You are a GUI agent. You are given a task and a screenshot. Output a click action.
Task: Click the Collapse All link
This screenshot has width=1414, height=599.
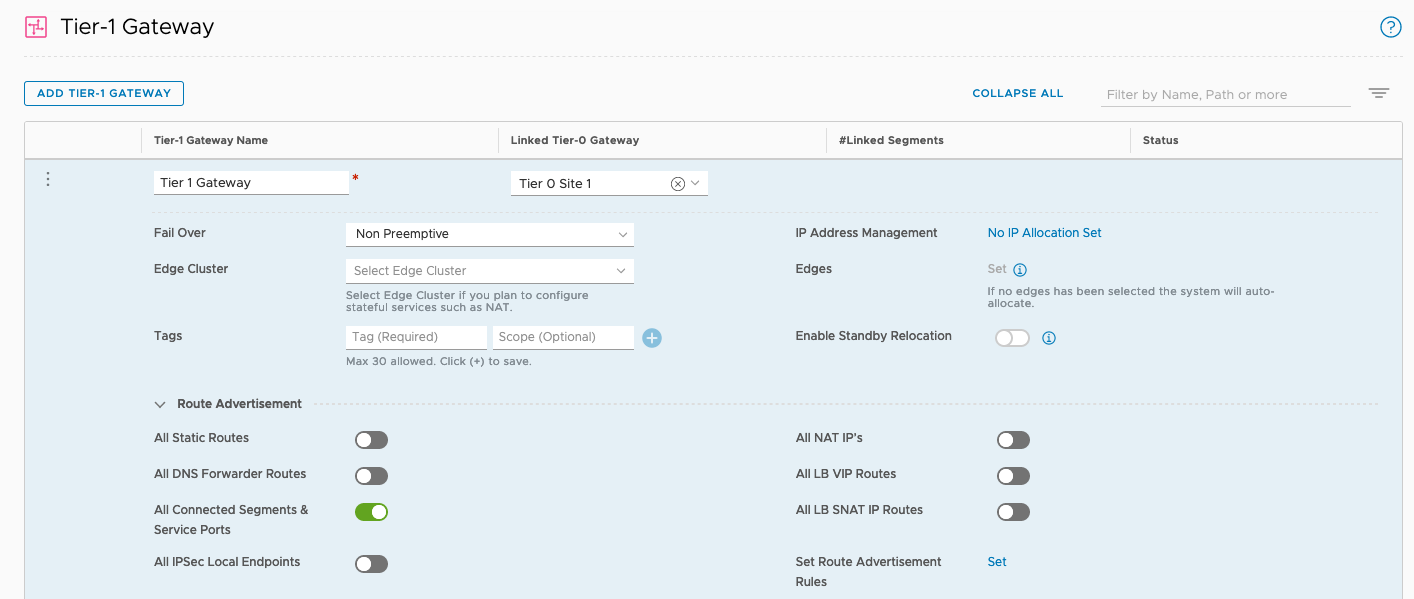[1017, 93]
